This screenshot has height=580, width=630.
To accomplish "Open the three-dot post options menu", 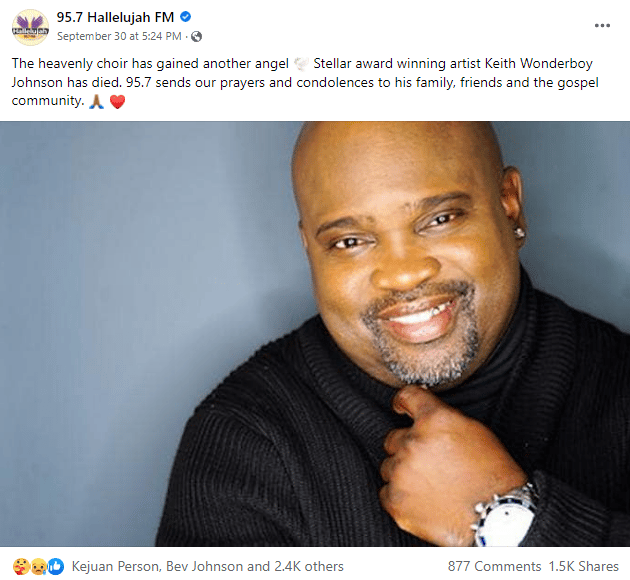I will click(602, 25).
